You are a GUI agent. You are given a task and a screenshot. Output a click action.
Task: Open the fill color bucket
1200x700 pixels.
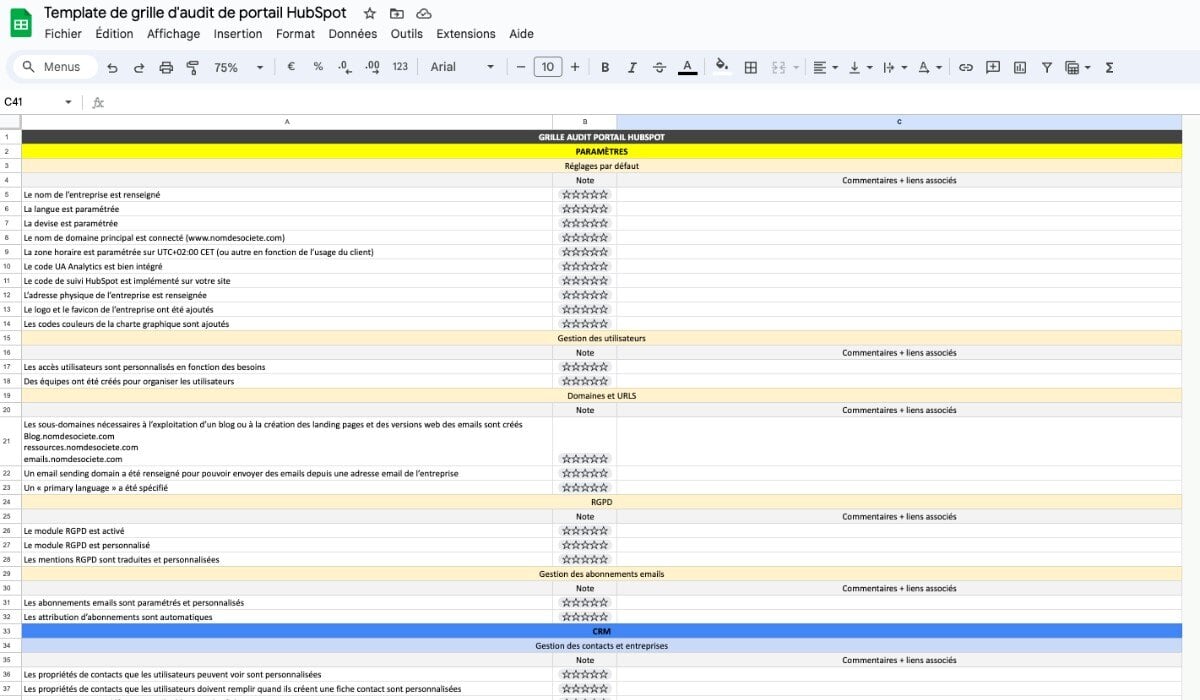click(x=722, y=67)
